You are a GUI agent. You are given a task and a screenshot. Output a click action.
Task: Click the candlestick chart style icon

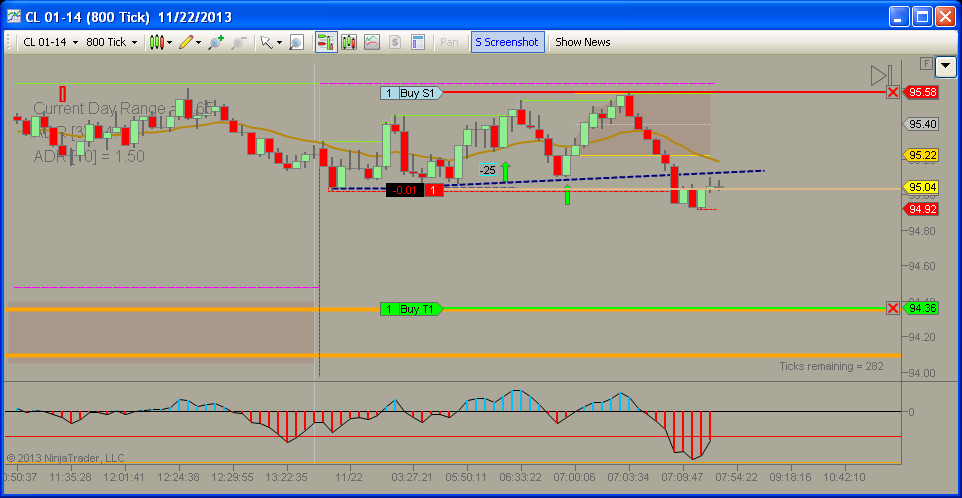coord(156,42)
